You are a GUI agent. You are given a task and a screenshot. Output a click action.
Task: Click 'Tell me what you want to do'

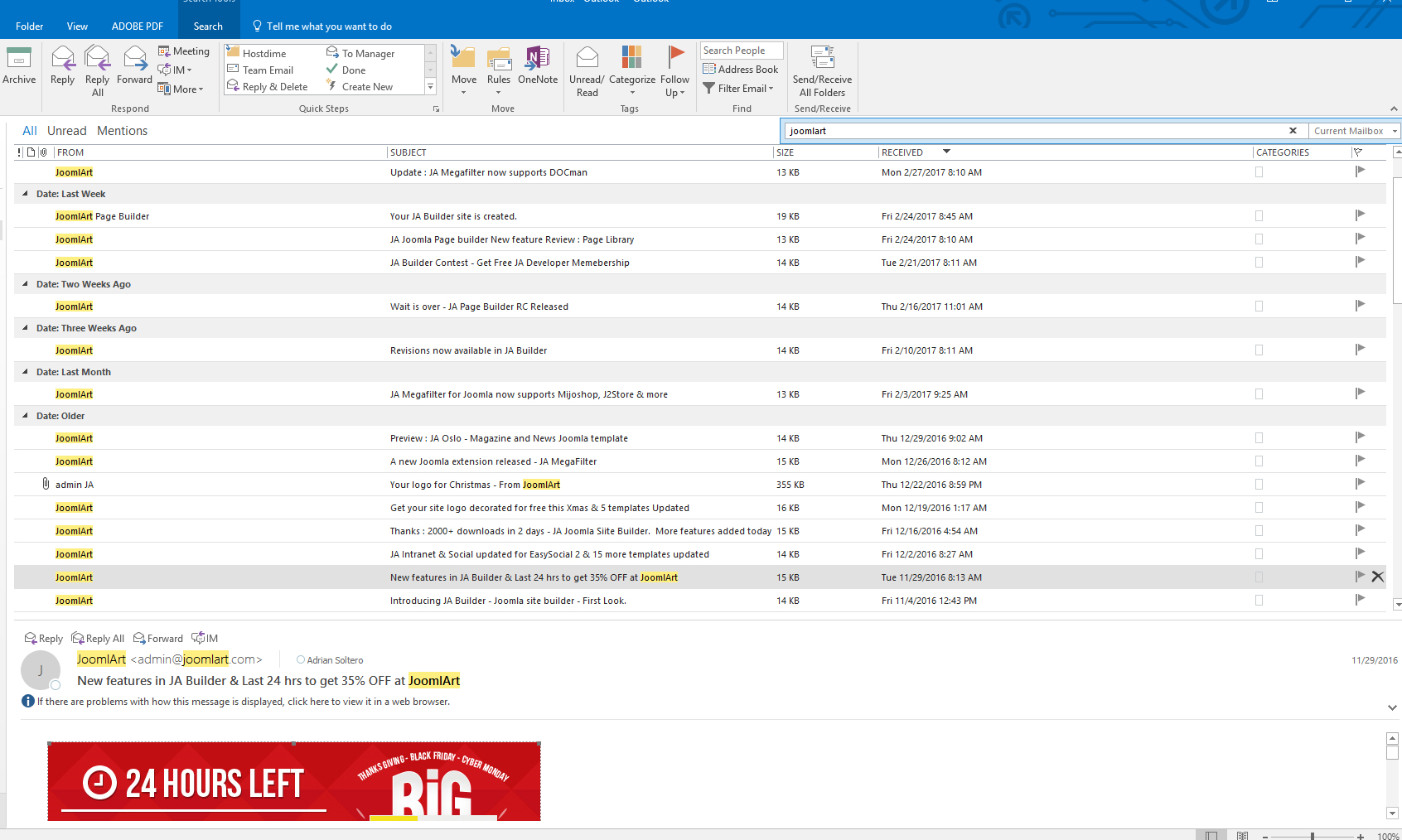(x=323, y=27)
